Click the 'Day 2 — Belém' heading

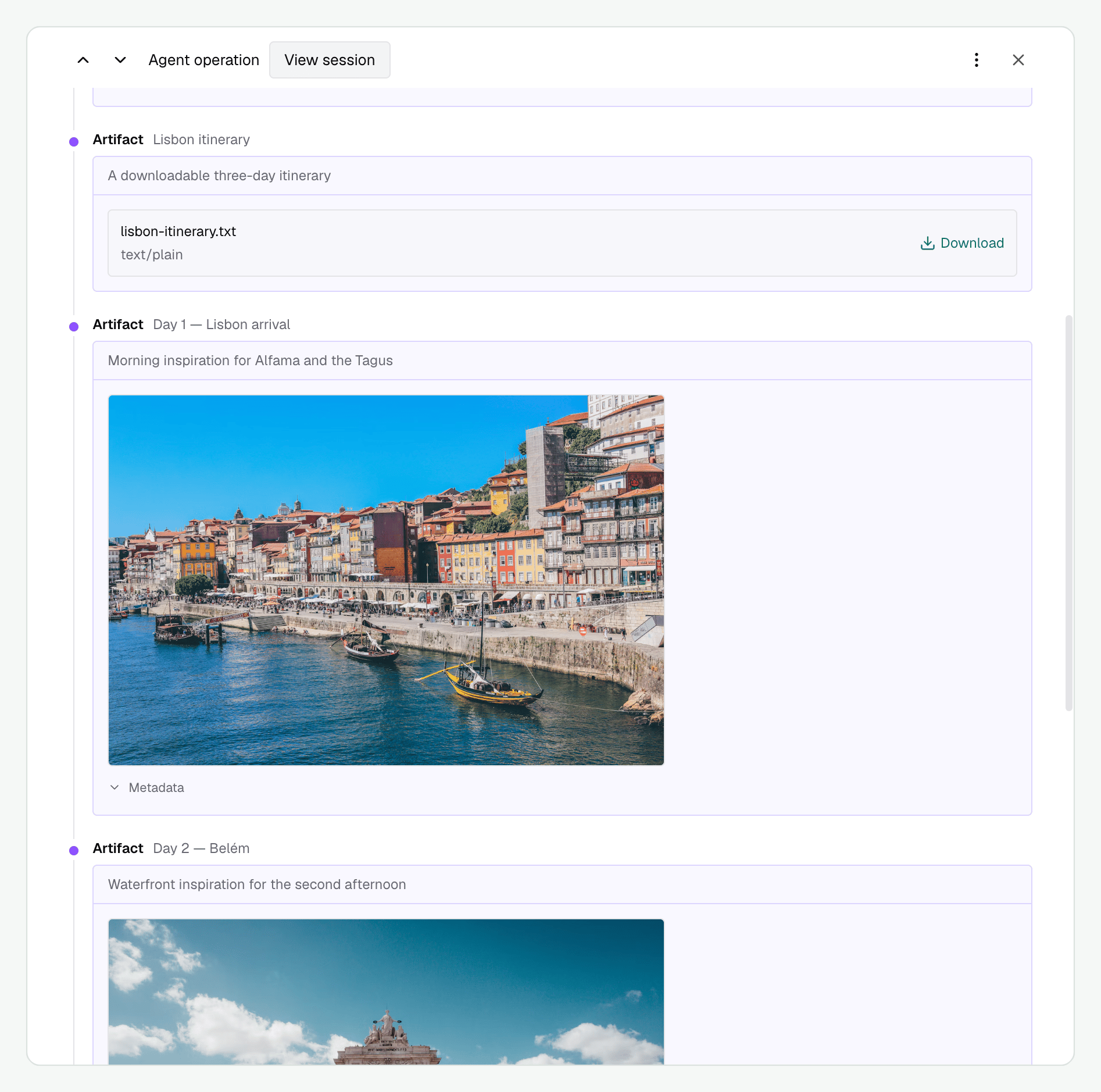pyautogui.click(x=201, y=848)
